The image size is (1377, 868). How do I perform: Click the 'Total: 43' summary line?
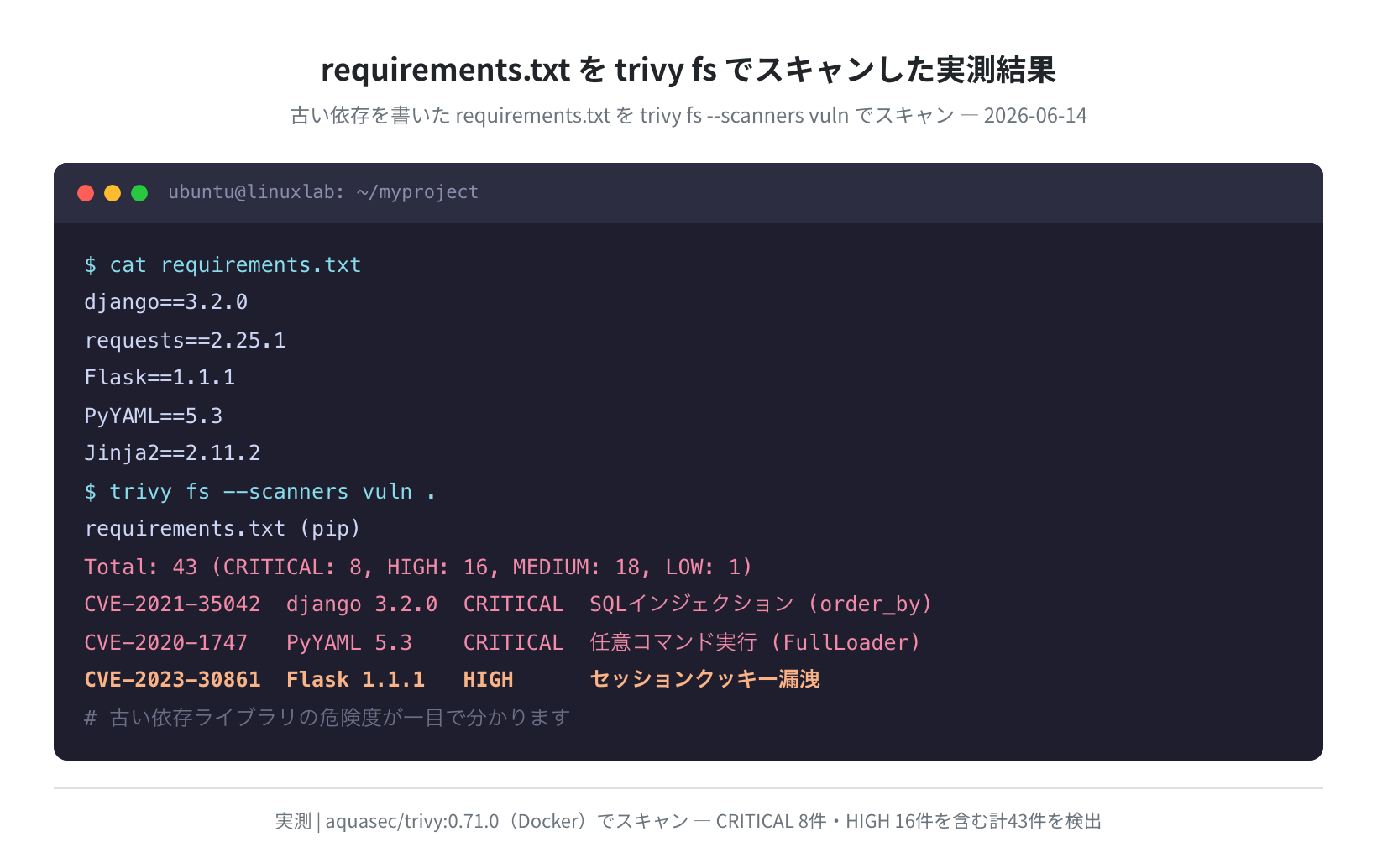(418, 567)
